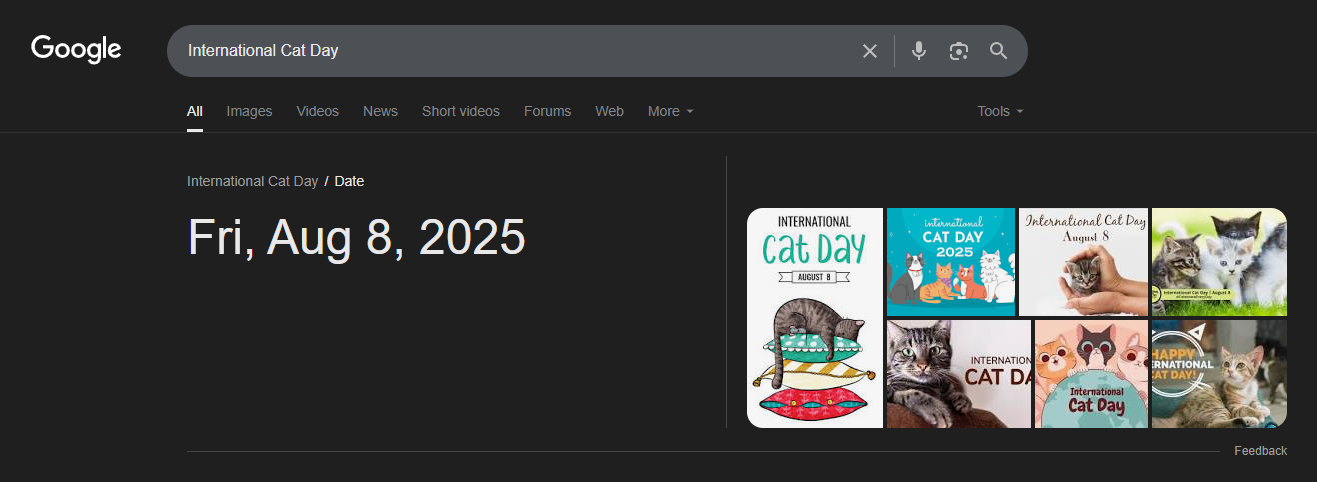Clear the search box with X icon

pyautogui.click(x=870, y=51)
